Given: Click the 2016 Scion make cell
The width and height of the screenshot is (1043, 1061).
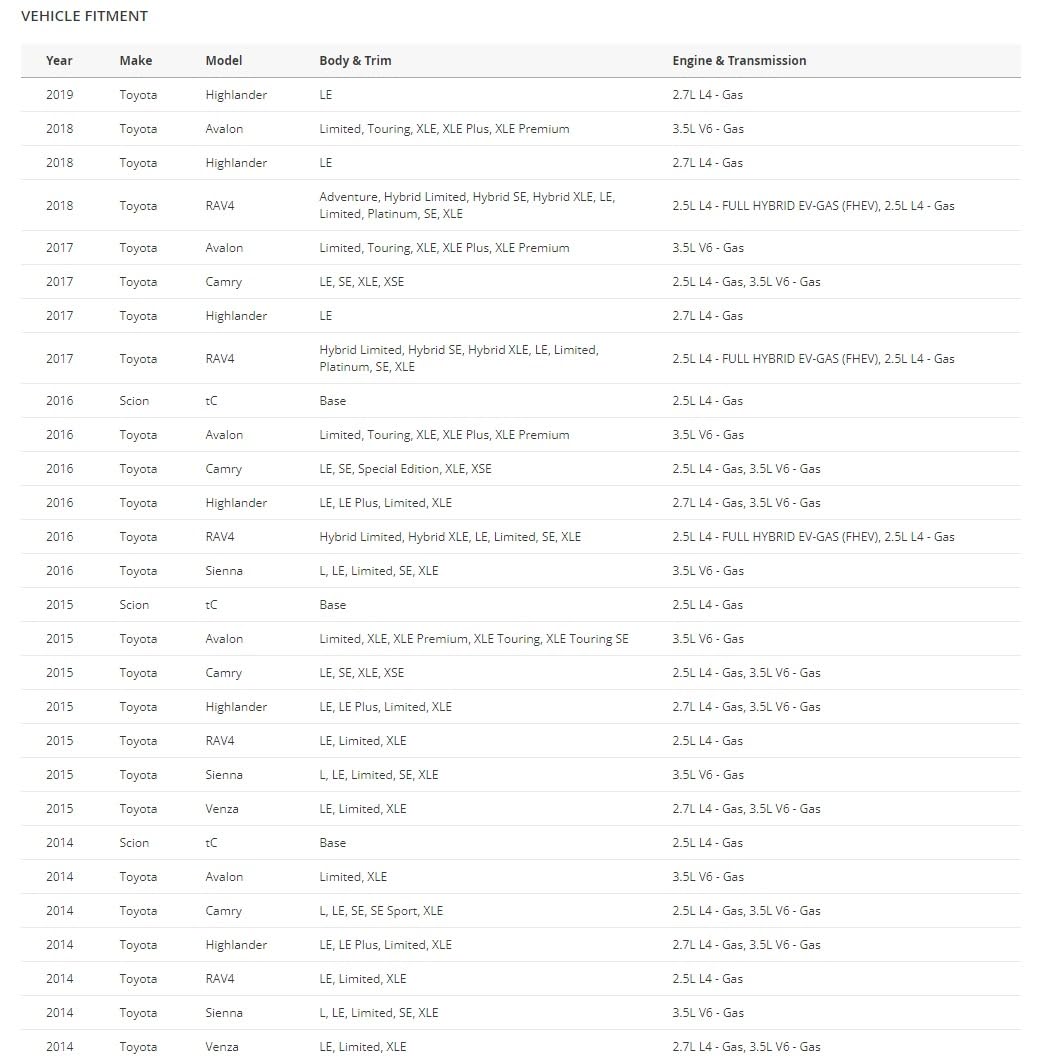Looking at the screenshot, I should point(134,401).
